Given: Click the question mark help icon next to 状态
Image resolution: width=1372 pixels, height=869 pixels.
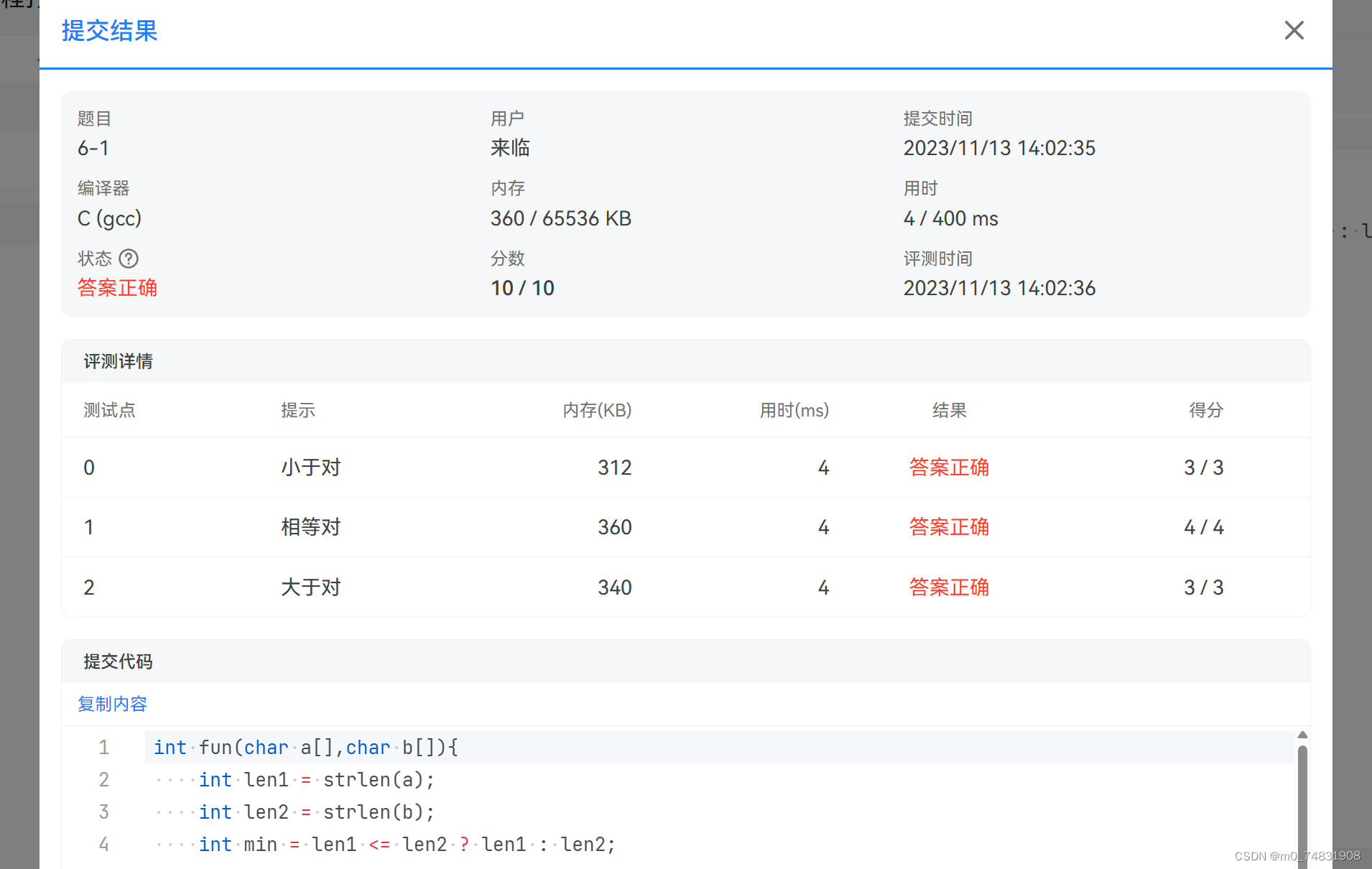Looking at the screenshot, I should tap(129, 259).
